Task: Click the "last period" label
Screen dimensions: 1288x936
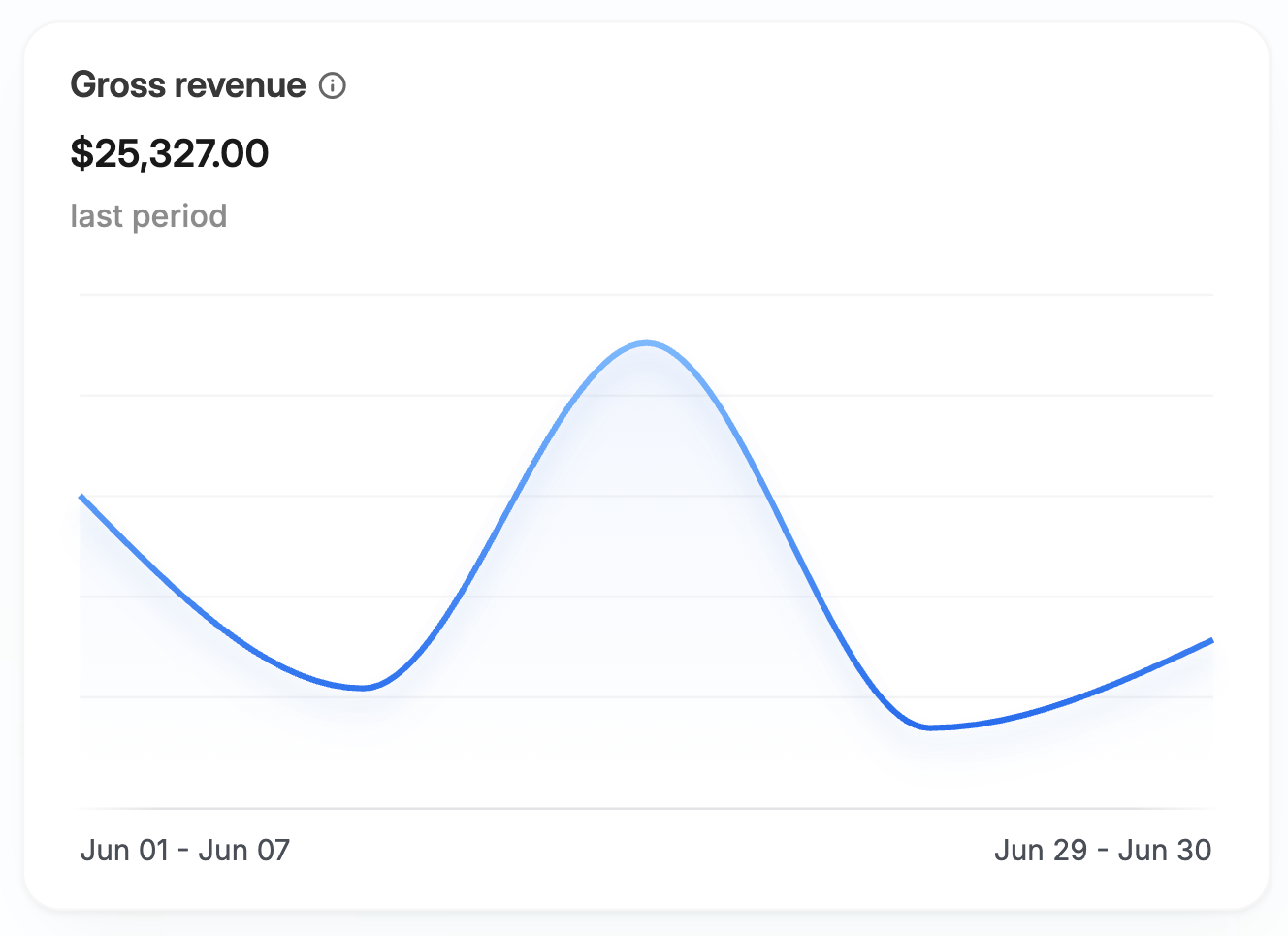Action: click(148, 215)
